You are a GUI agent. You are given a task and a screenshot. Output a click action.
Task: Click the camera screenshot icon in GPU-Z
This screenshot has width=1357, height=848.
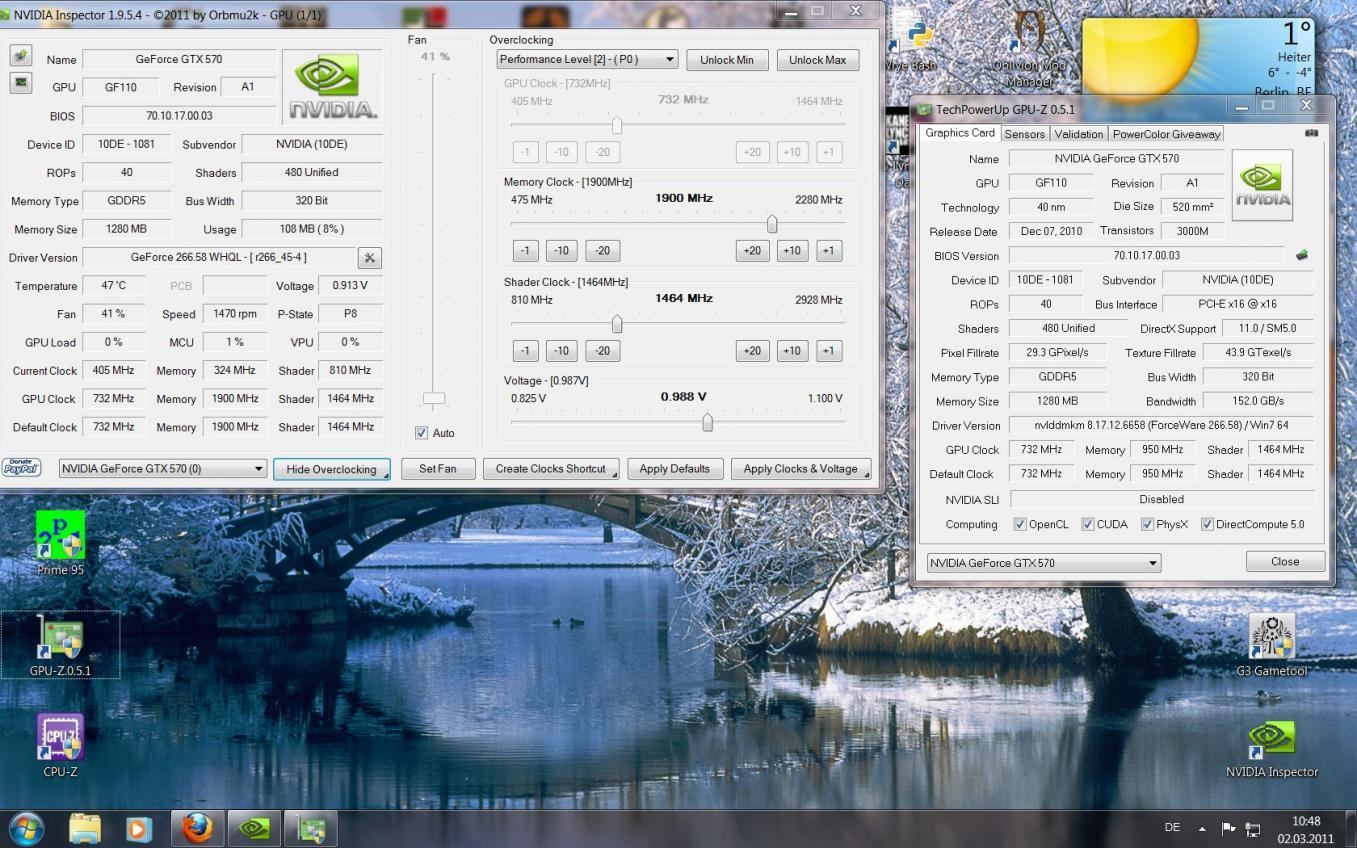point(1311,133)
